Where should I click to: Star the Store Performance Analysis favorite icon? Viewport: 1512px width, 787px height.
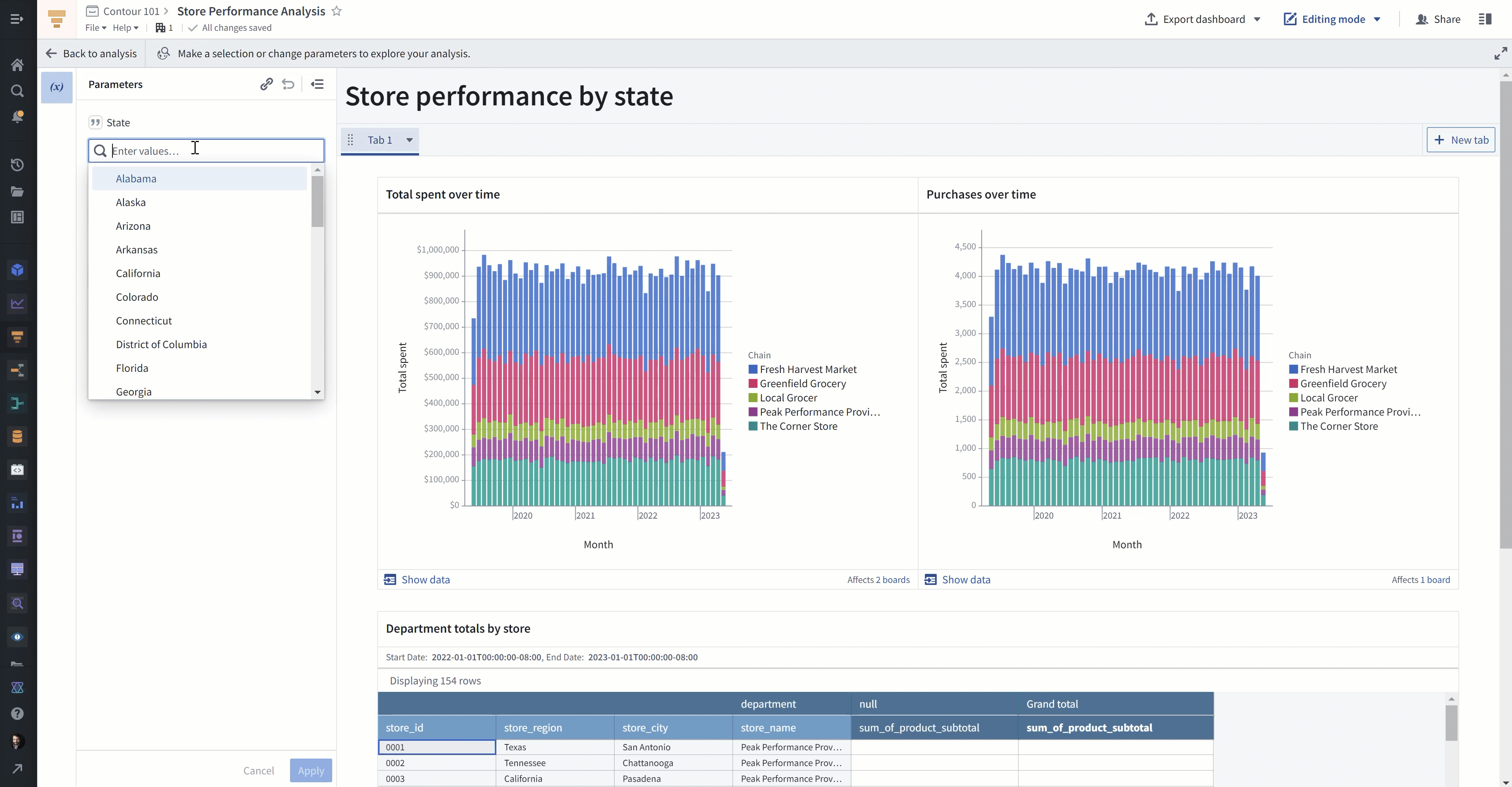337,11
